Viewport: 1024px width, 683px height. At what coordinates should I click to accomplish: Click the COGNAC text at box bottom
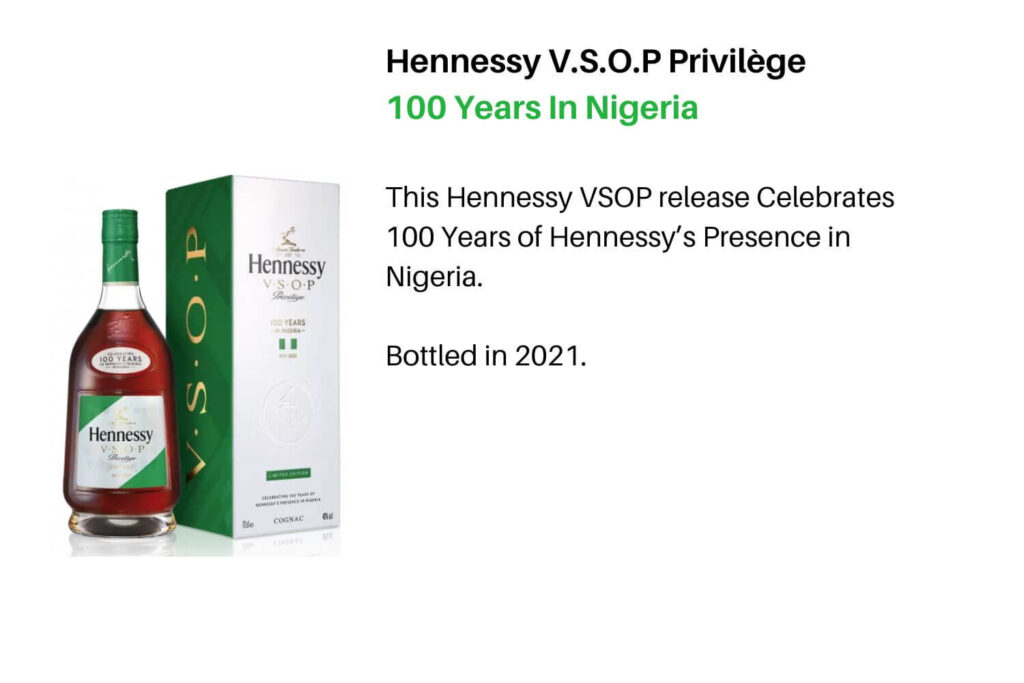288,520
